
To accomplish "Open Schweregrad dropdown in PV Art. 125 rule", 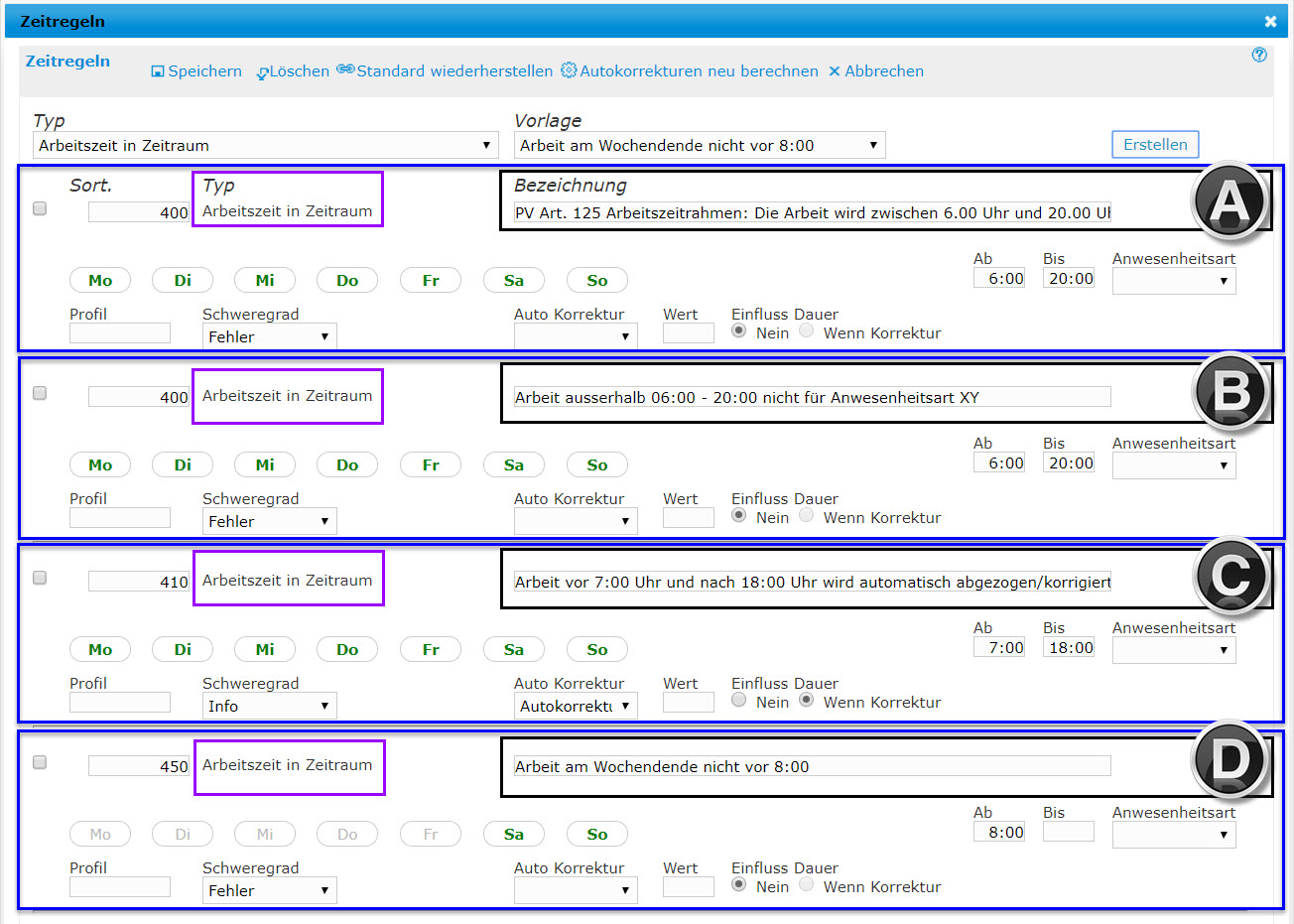I will click(270, 336).
